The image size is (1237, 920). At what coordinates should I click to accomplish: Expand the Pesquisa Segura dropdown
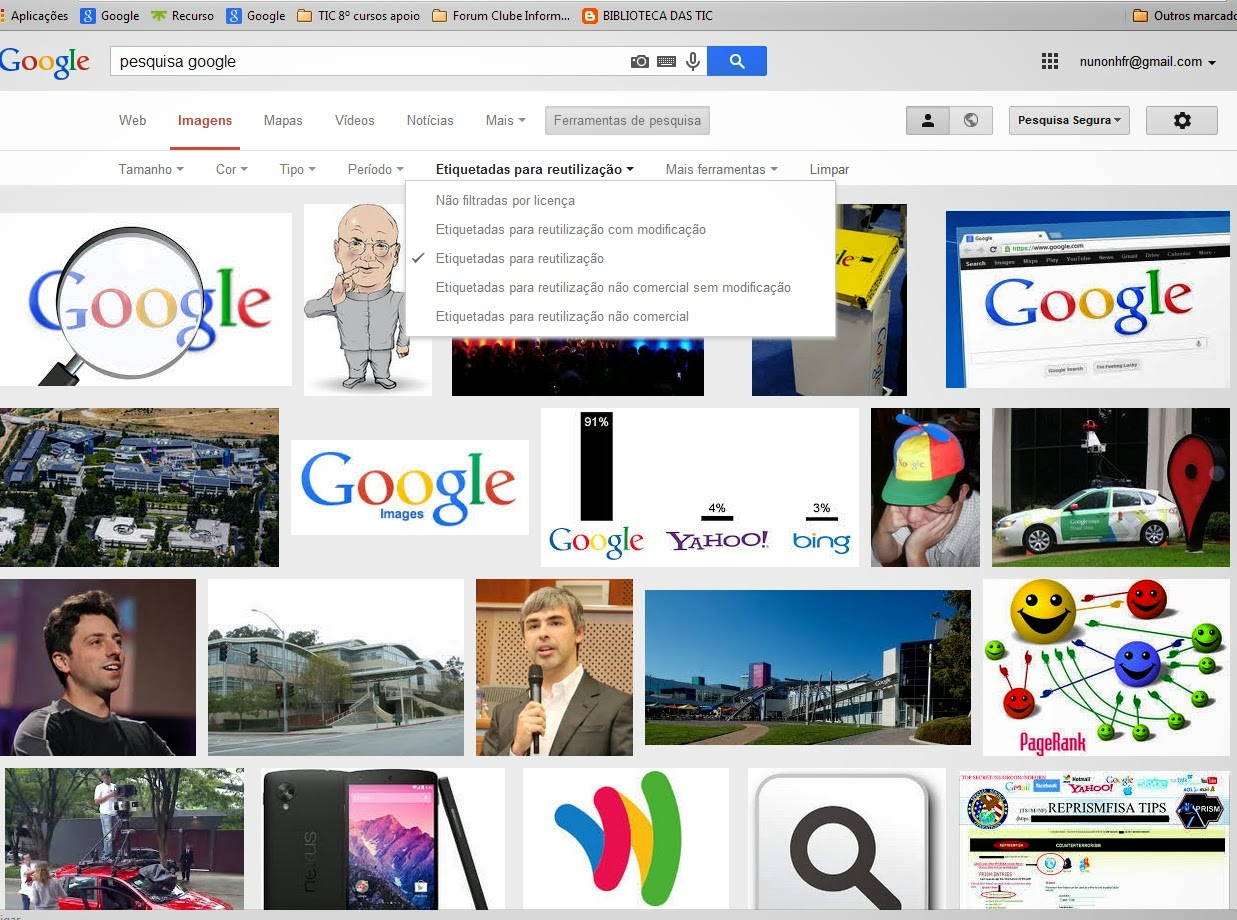1069,120
